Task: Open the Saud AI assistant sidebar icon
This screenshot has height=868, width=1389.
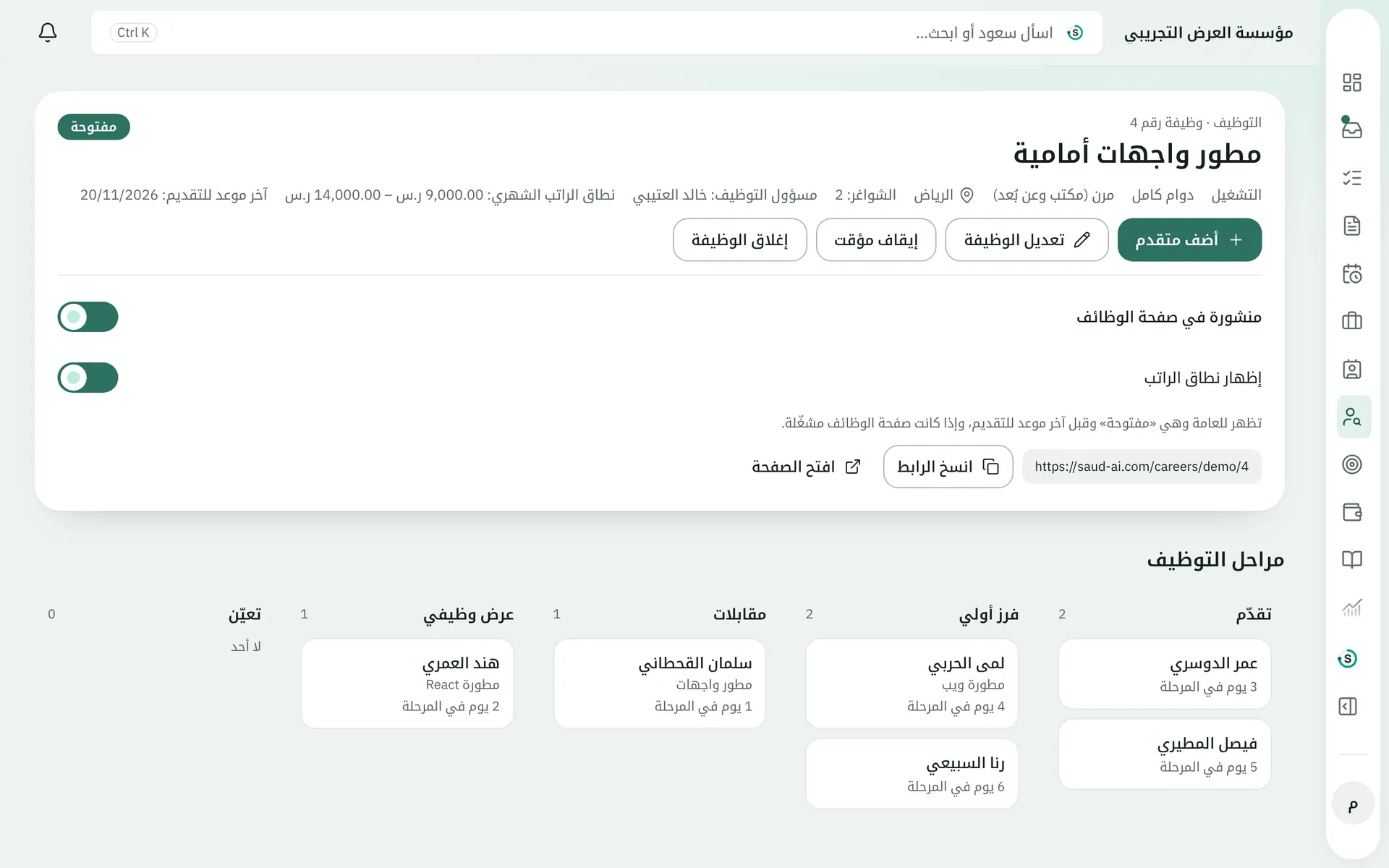Action: tap(1348, 658)
